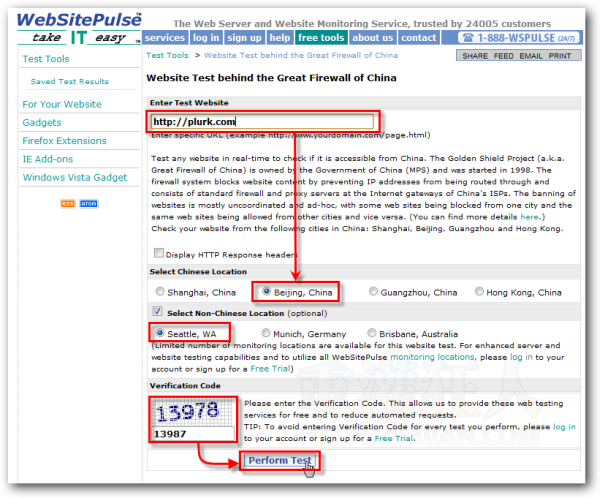Click Website Test behind Great Firewall breadcrumb
Screen dimensions: 600x498
coord(301,55)
